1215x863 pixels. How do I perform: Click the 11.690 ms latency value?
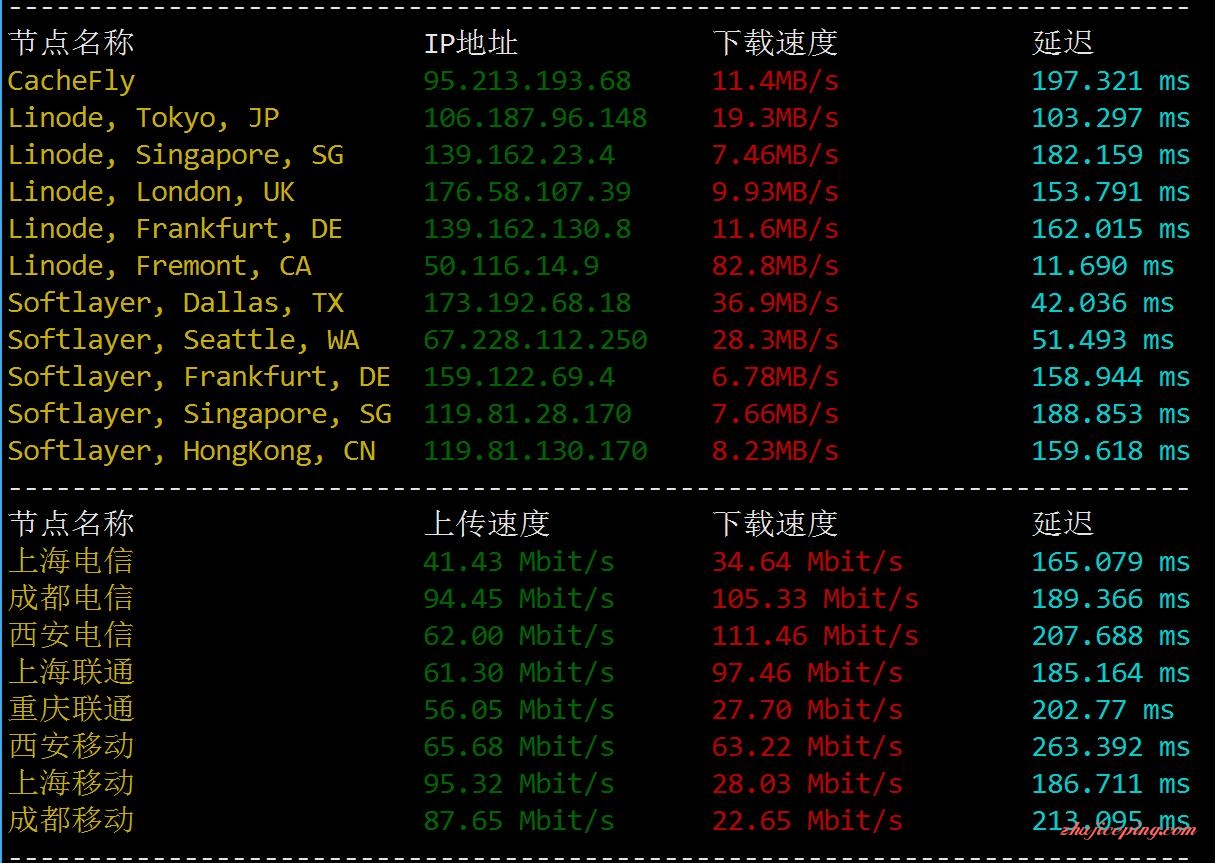click(1102, 266)
